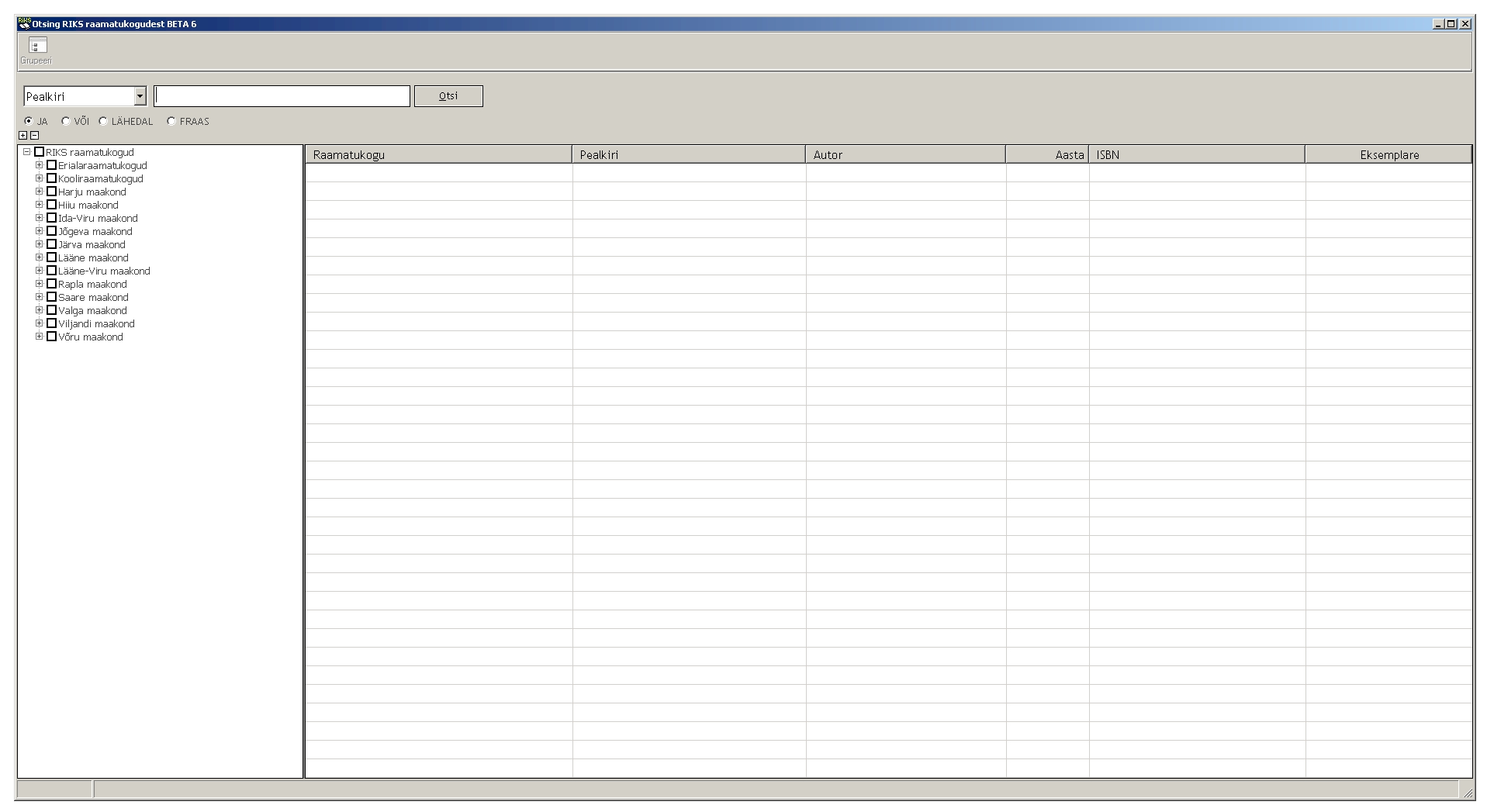The image size is (1494, 812).
Task: Select Saare maakond in the tree
Action: click(x=93, y=297)
